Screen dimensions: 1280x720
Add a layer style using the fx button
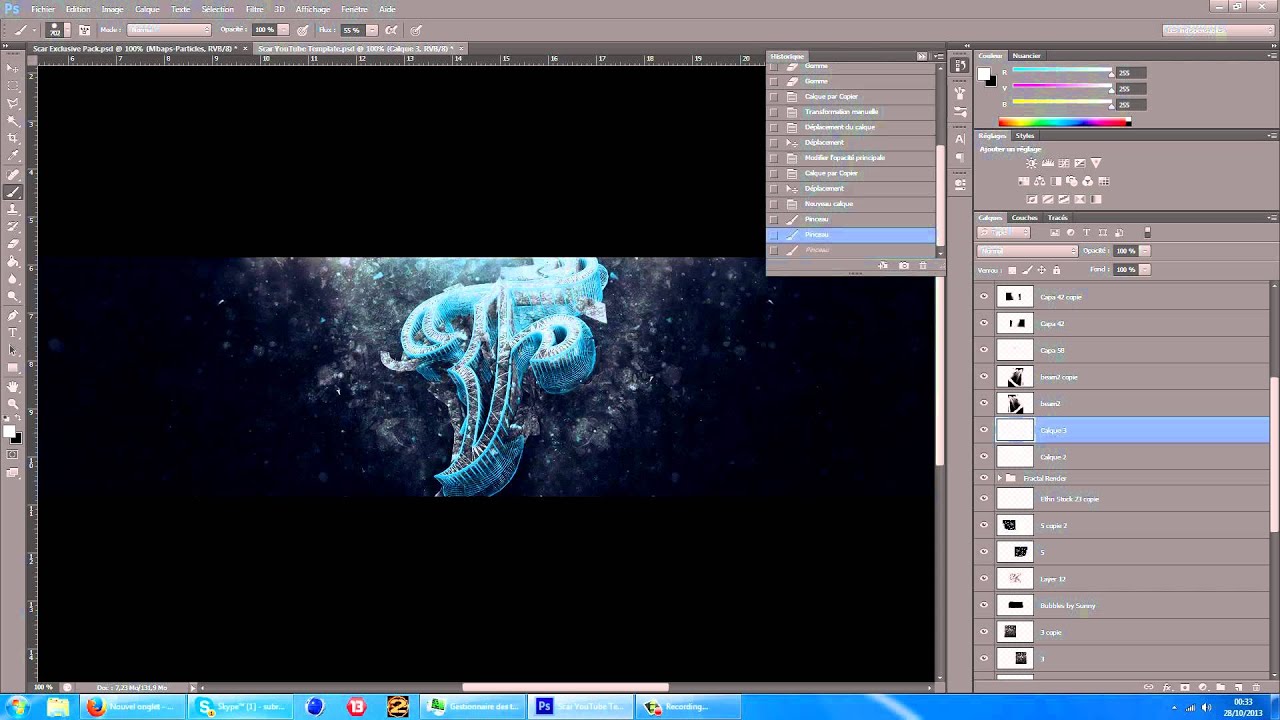1167,688
